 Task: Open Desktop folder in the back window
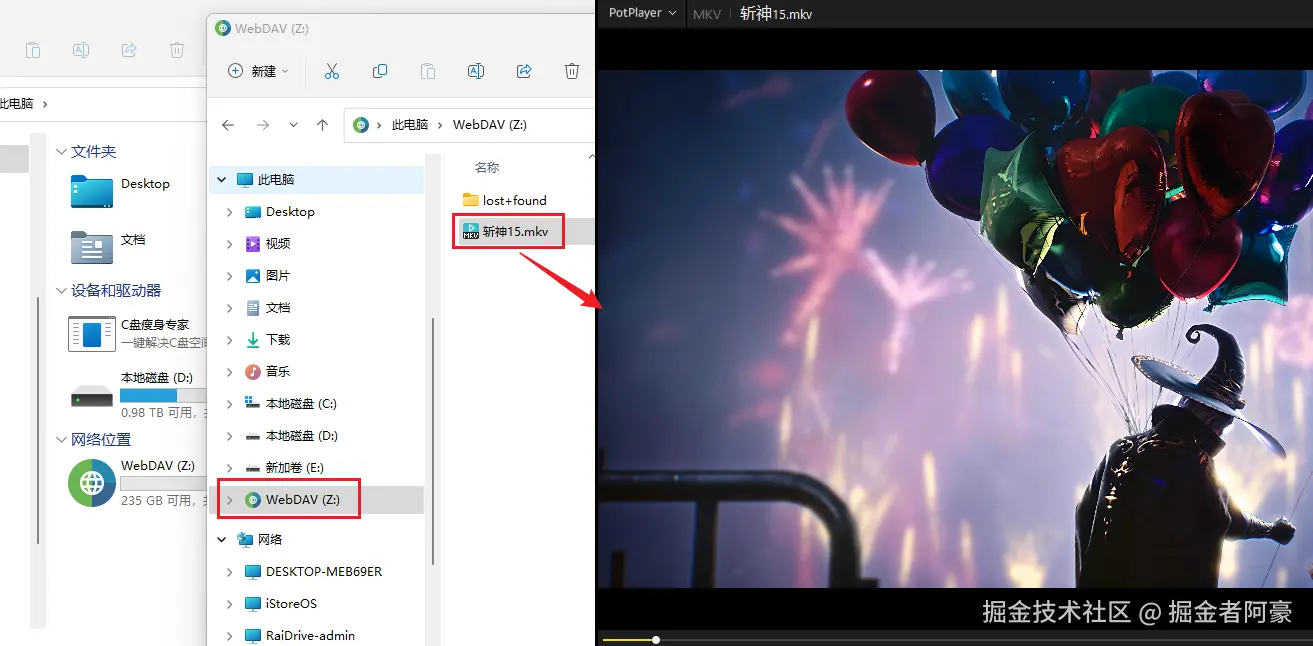(120, 191)
